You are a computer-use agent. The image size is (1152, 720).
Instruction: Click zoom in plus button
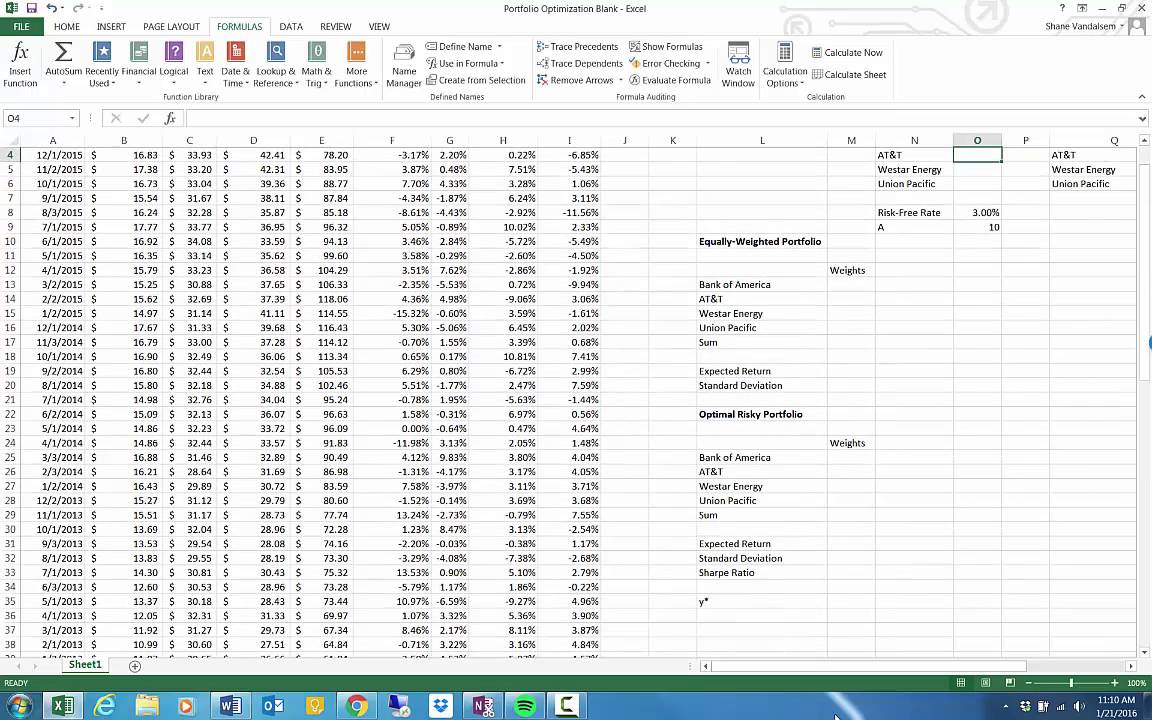[x=1115, y=683]
